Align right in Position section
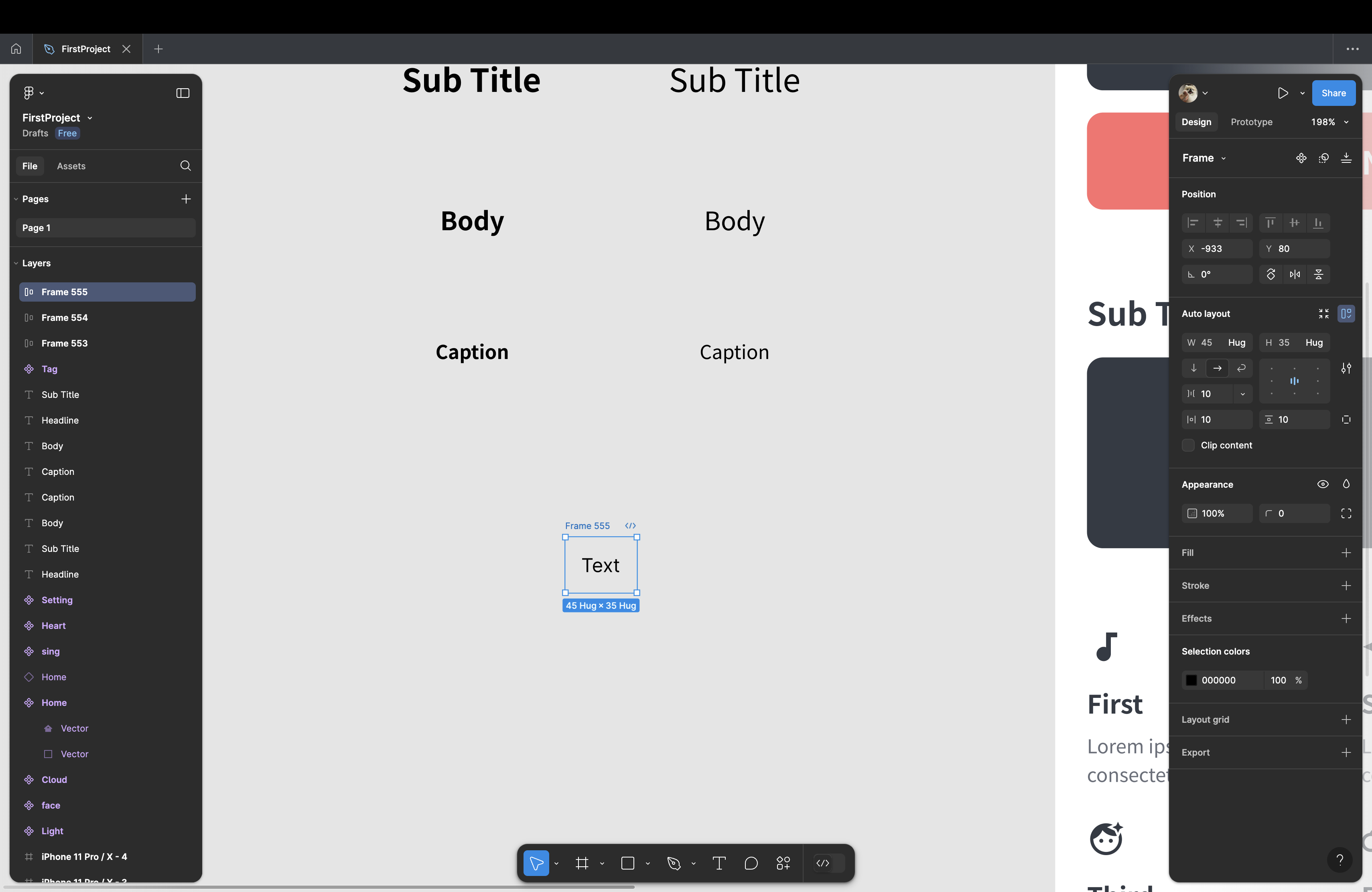The image size is (1372, 892). click(1241, 223)
